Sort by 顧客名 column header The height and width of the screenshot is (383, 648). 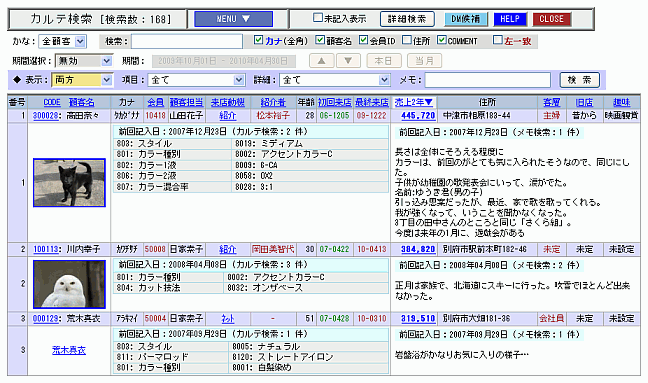click(x=81, y=102)
